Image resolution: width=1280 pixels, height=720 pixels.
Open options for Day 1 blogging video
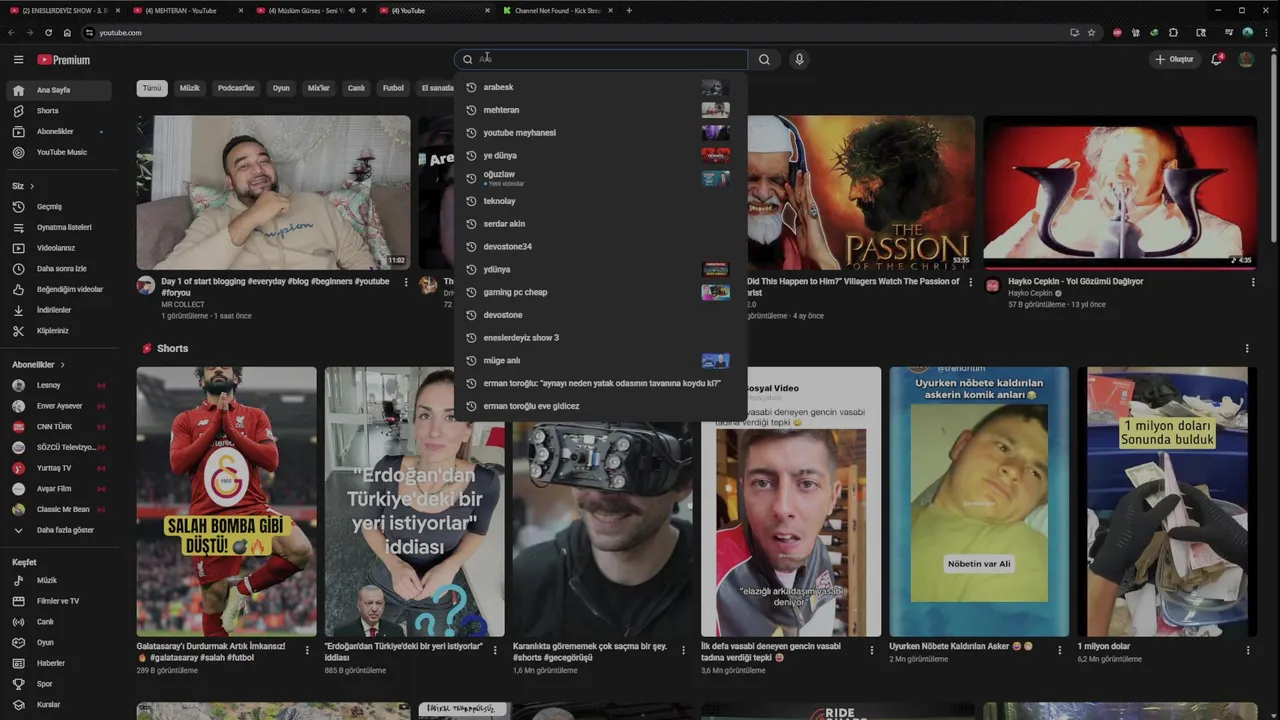(x=406, y=282)
